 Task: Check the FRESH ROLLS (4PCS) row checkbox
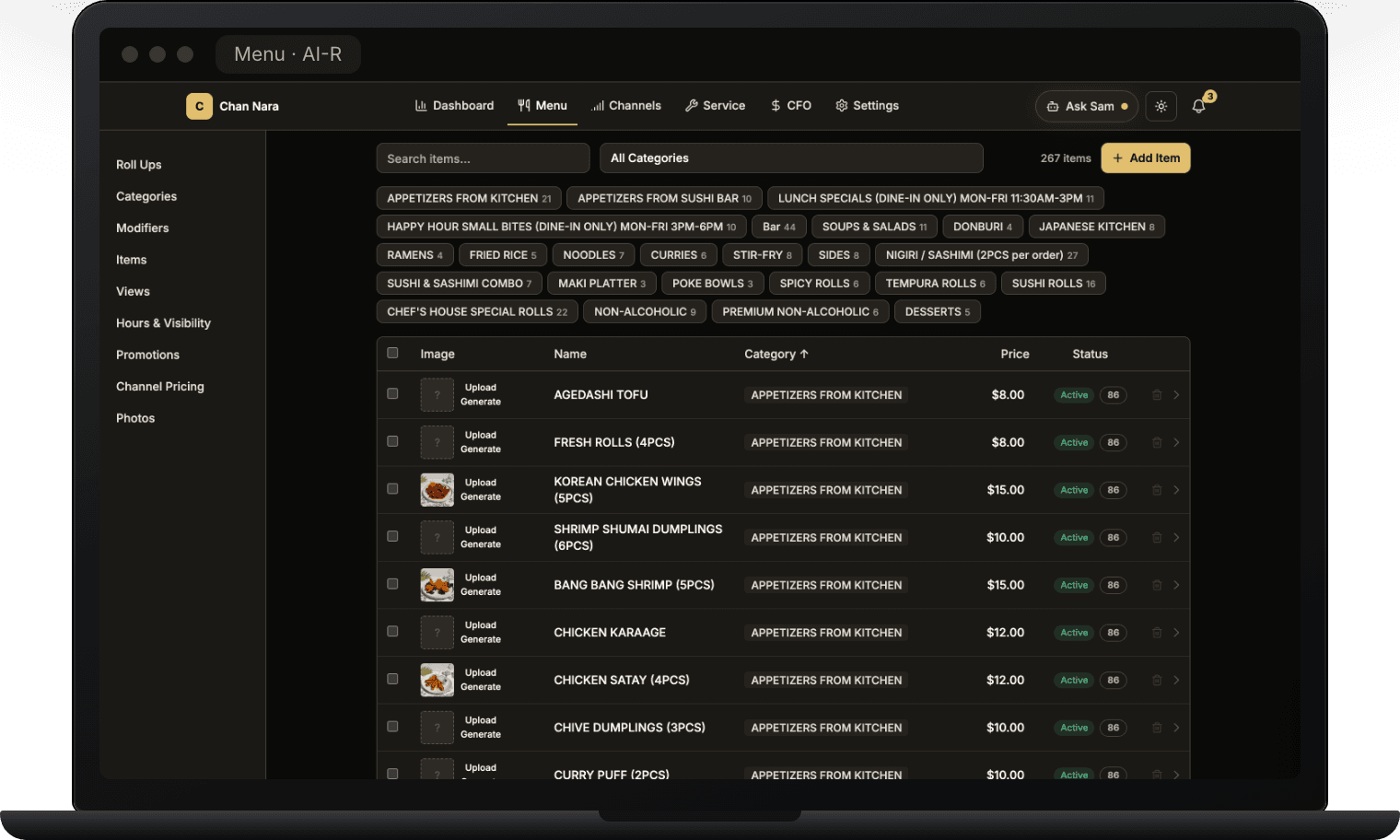pyautogui.click(x=392, y=441)
